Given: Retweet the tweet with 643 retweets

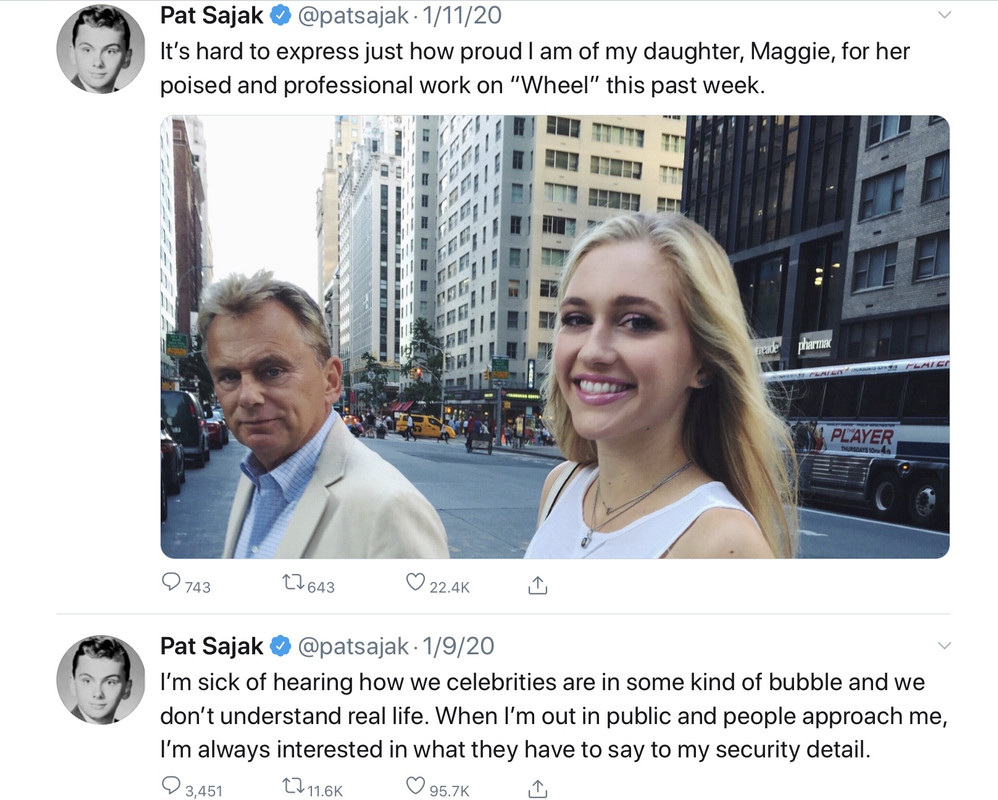Looking at the screenshot, I should [293, 582].
